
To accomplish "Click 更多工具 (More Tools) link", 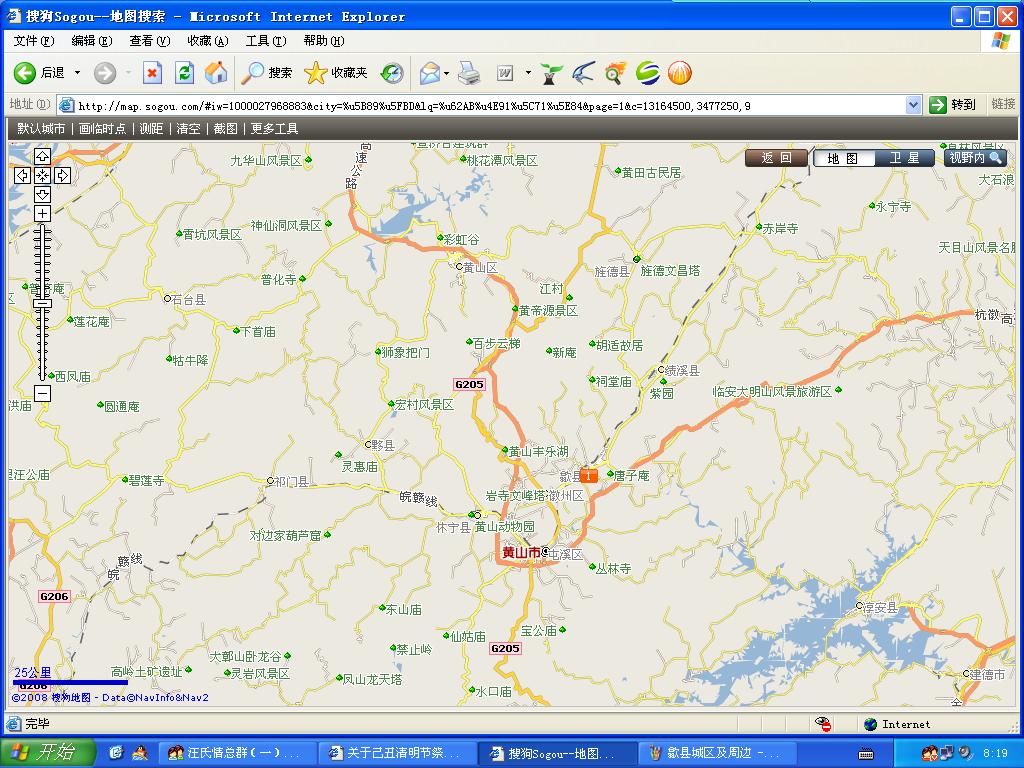I will point(274,129).
